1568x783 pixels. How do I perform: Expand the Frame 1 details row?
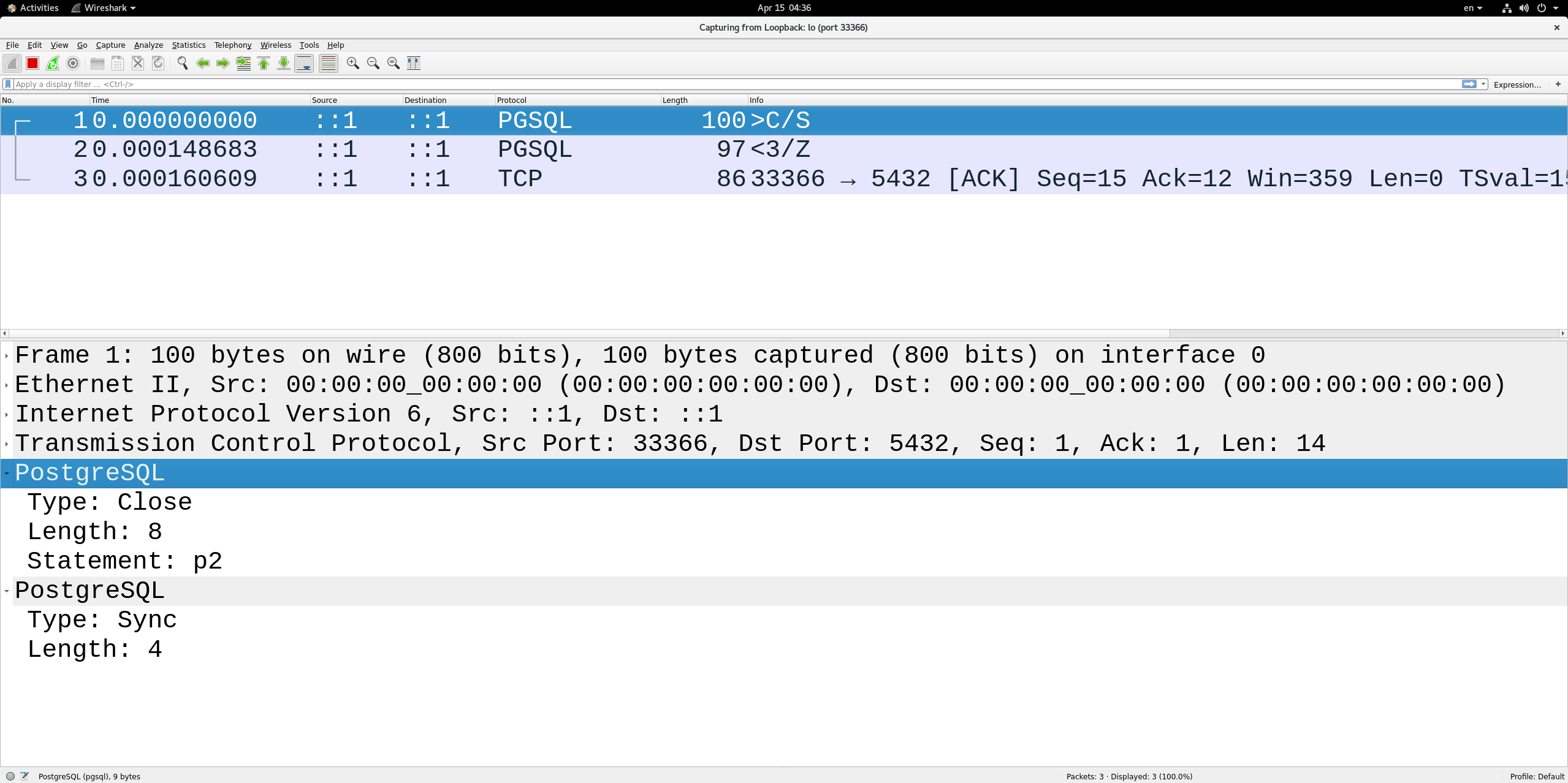tap(7, 356)
